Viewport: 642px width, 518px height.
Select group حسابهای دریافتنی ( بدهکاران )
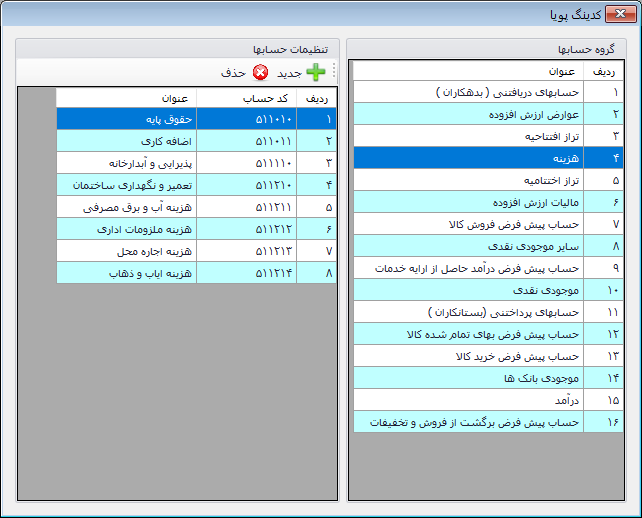[x=488, y=92]
